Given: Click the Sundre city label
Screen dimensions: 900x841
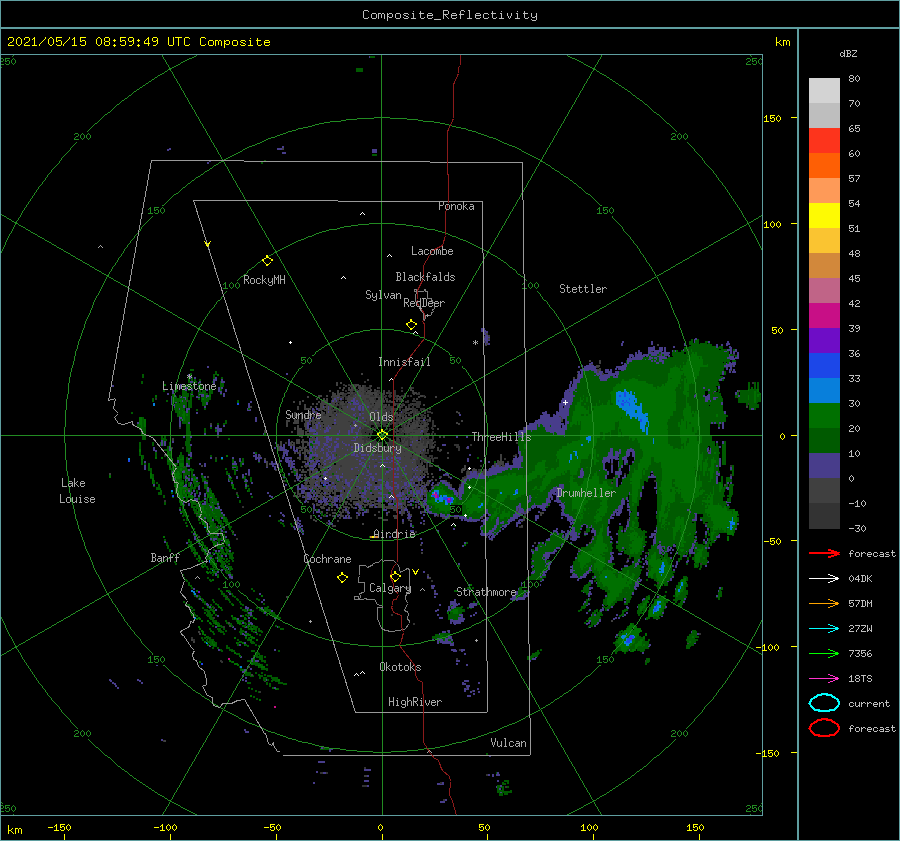Looking at the screenshot, I should tap(303, 414).
